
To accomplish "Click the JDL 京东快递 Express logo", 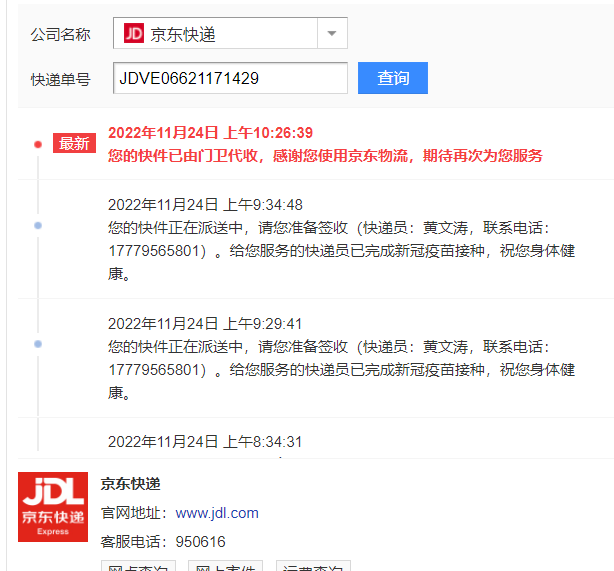I will click(53, 507).
